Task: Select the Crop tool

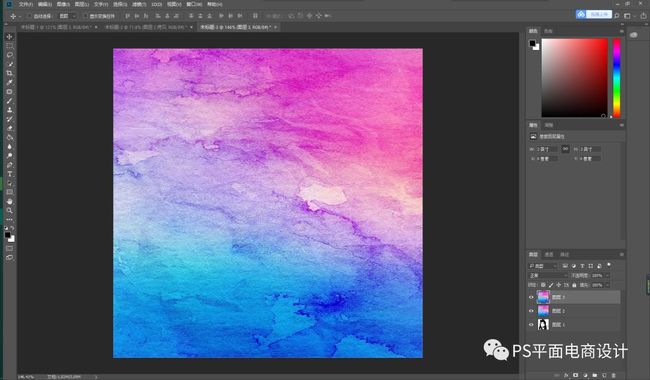Action: (x=10, y=73)
